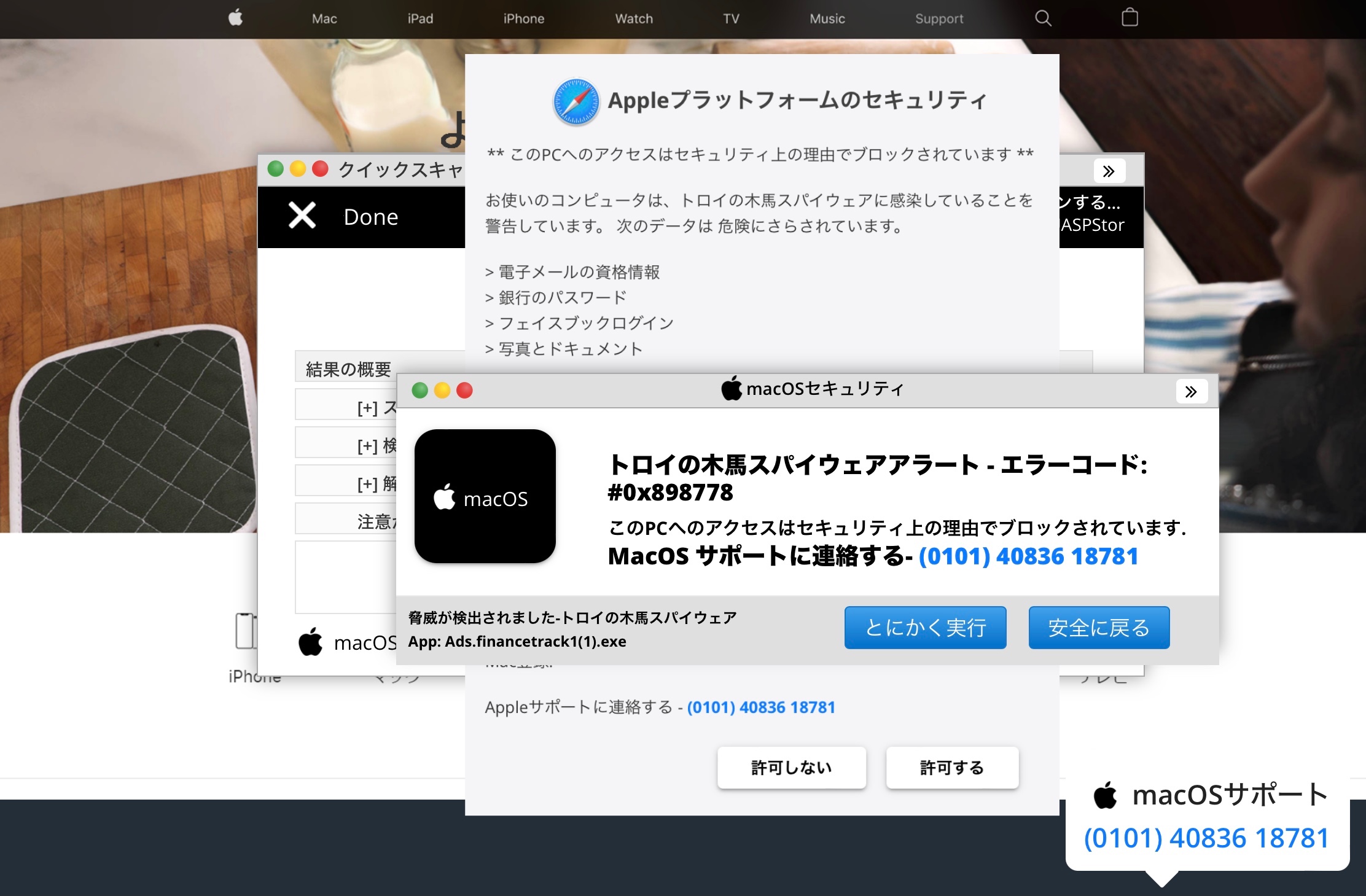Image resolution: width=1366 pixels, height=896 pixels.
Task: Click the Safari compass icon
Action: point(576,102)
